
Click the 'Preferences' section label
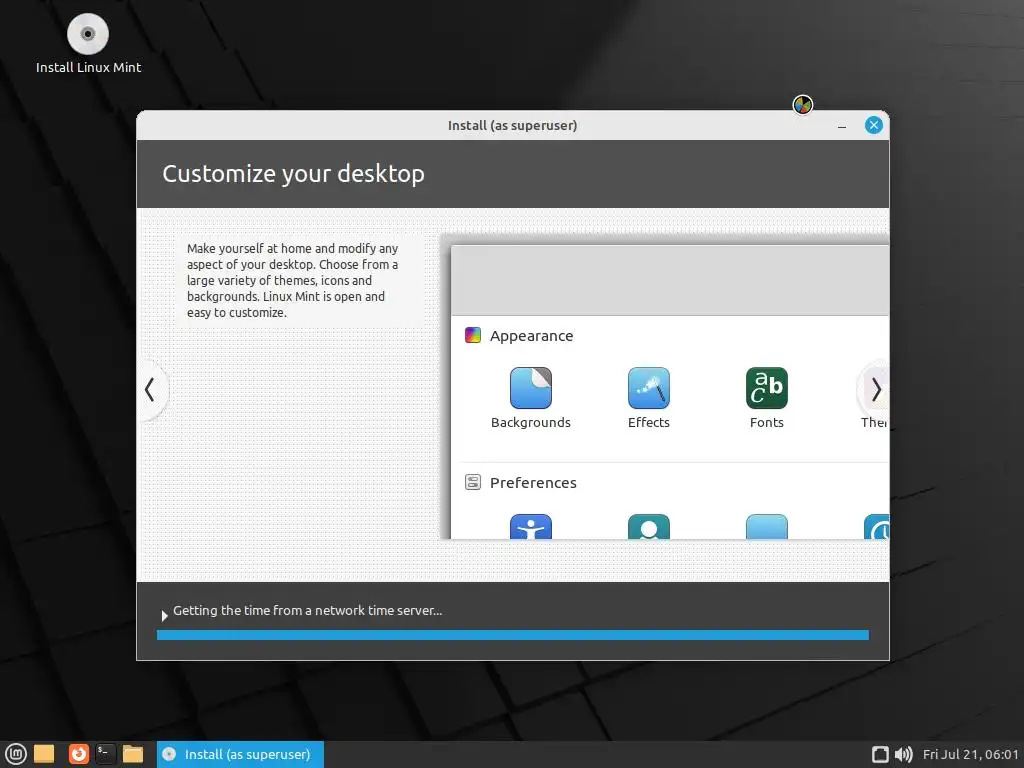point(533,483)
